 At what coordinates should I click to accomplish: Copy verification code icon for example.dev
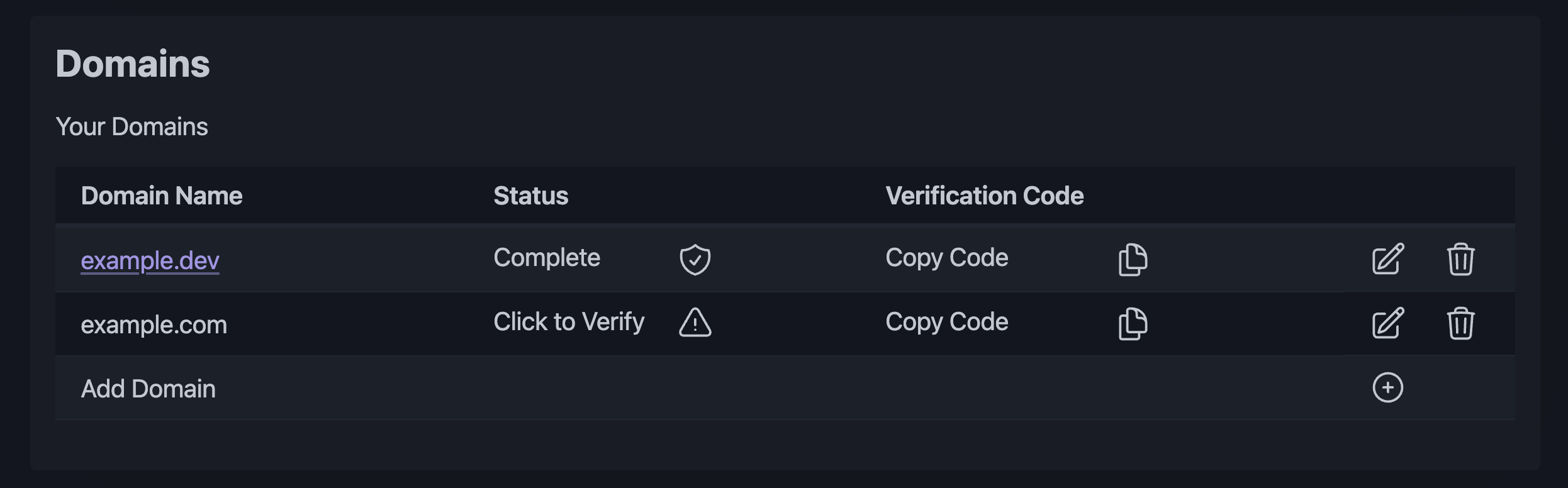coord(1133,259)
